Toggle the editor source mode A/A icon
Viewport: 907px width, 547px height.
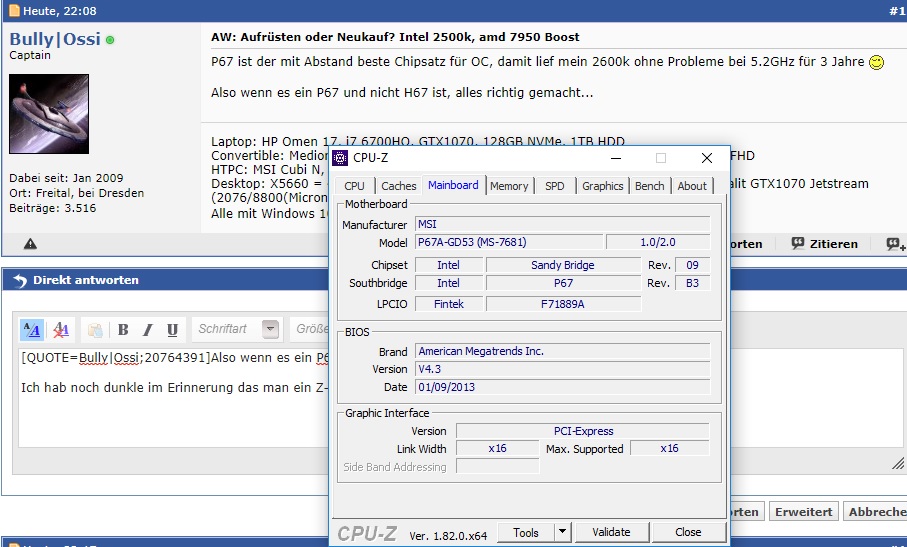click(x=31, y=330)
